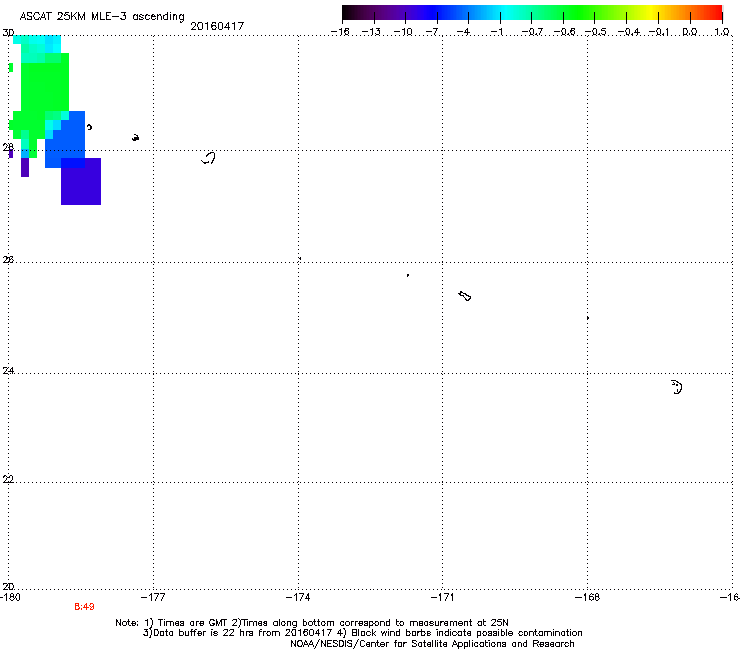740x650 pixels.
Task: Select the 0.0 color bar label
Action: (690, 32)
